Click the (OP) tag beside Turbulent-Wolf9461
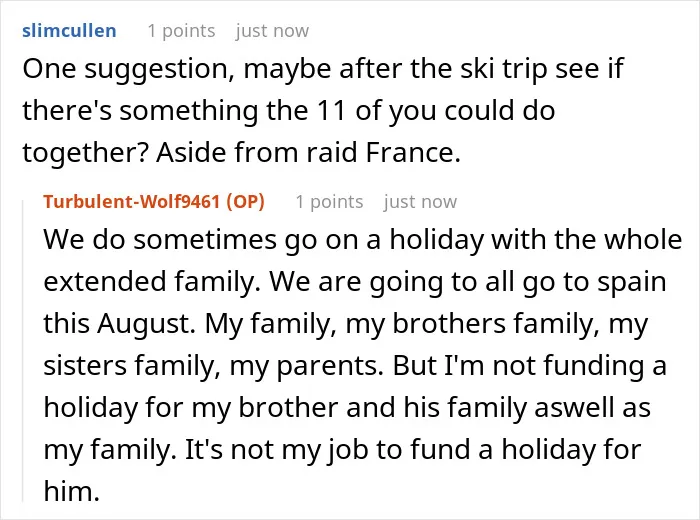Image resolution: width=700 pixels, height=520 pixels. click(246, 202)
